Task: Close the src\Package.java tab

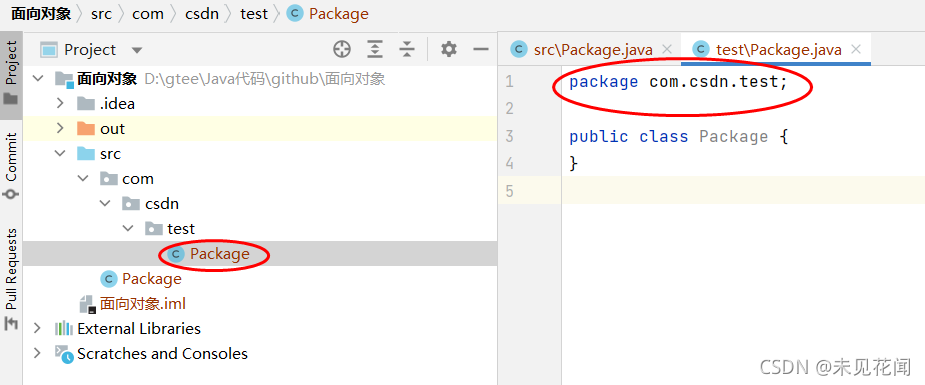Action: coord(667,49)
